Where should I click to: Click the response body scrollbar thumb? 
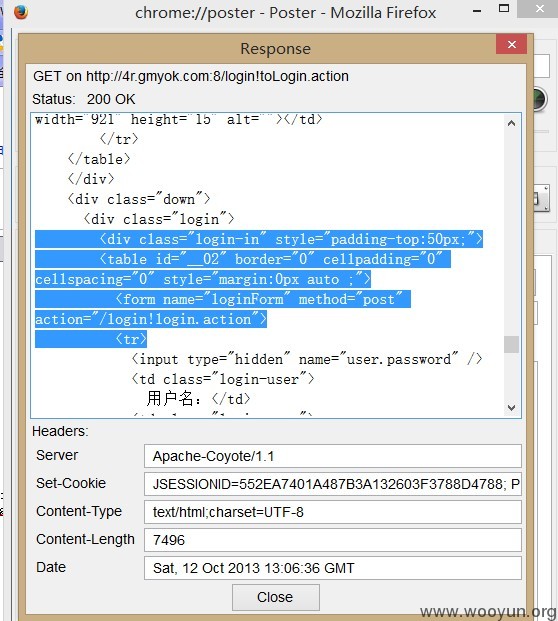tap(511, 344)
